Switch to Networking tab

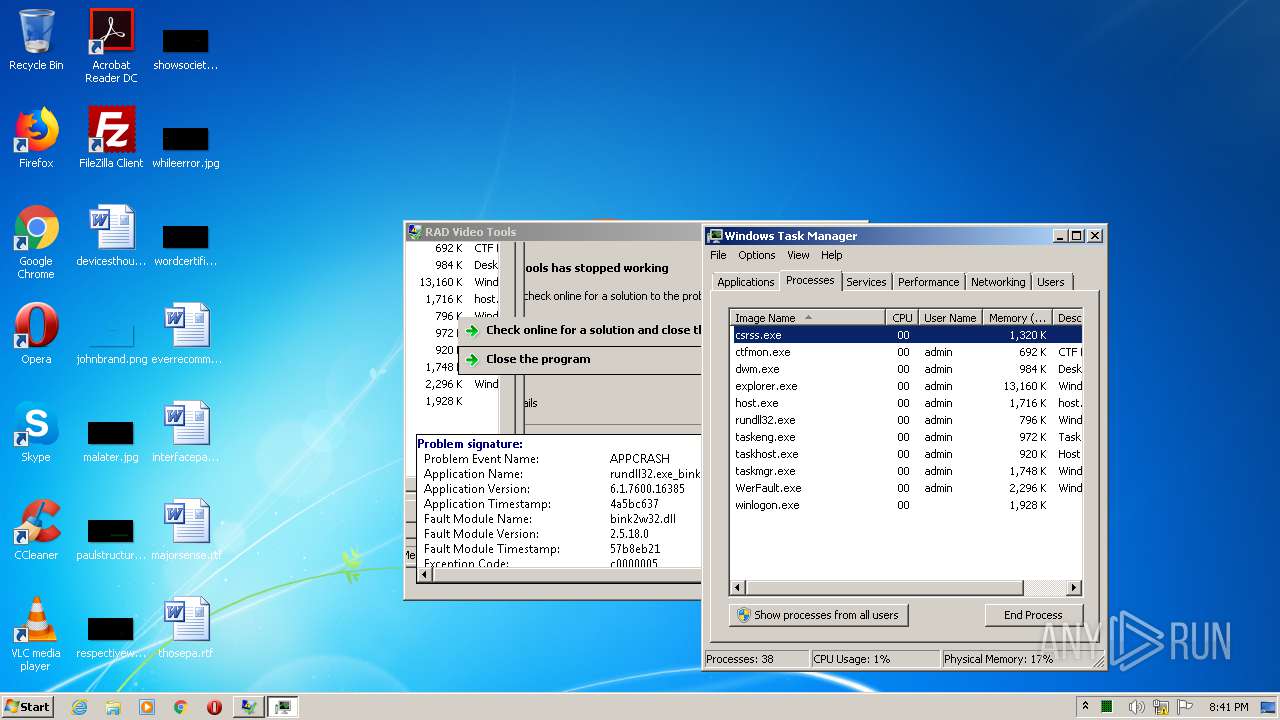click(998, 282)
